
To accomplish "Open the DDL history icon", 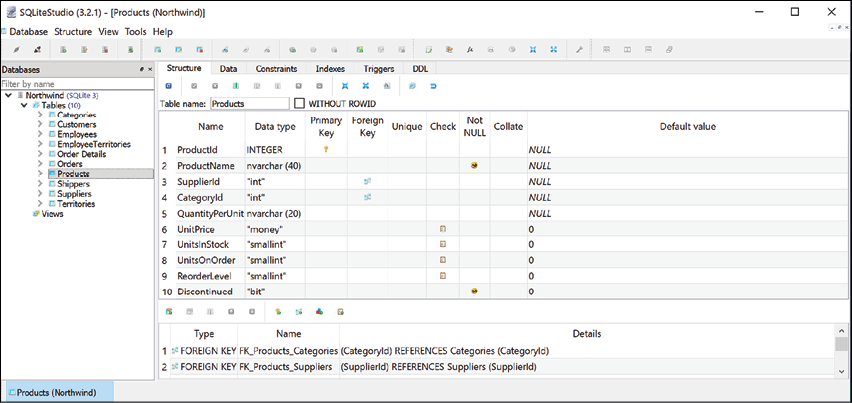I will click(x=449, y=49).
